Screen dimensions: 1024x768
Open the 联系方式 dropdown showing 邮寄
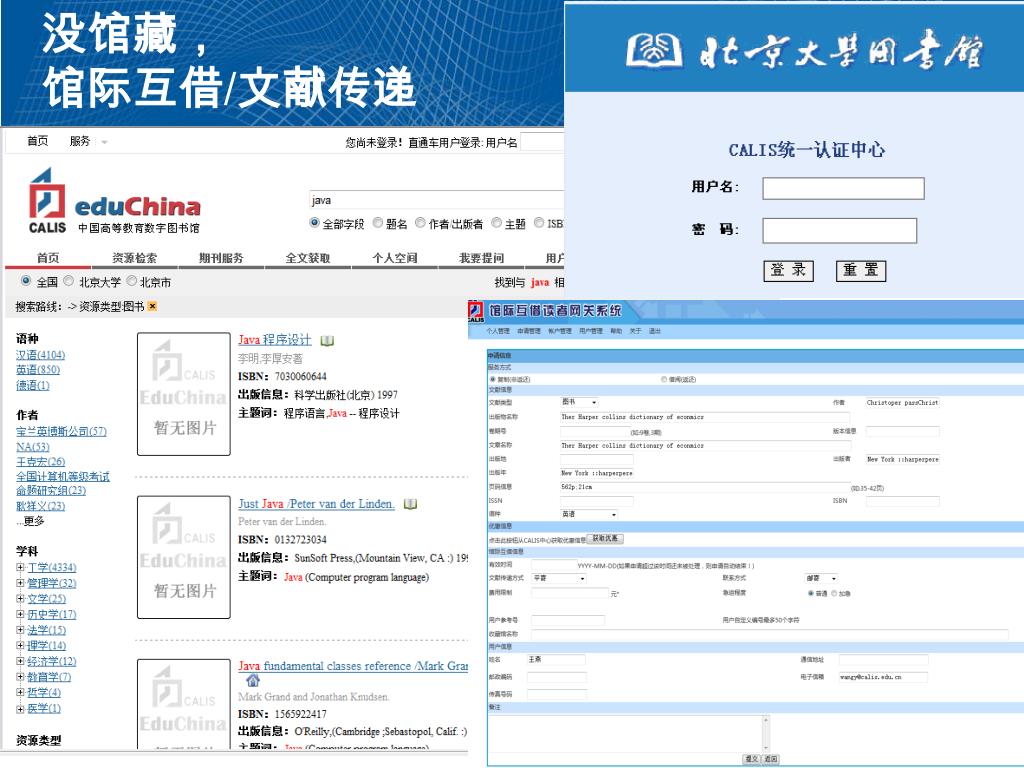click(x=821, y=578)
